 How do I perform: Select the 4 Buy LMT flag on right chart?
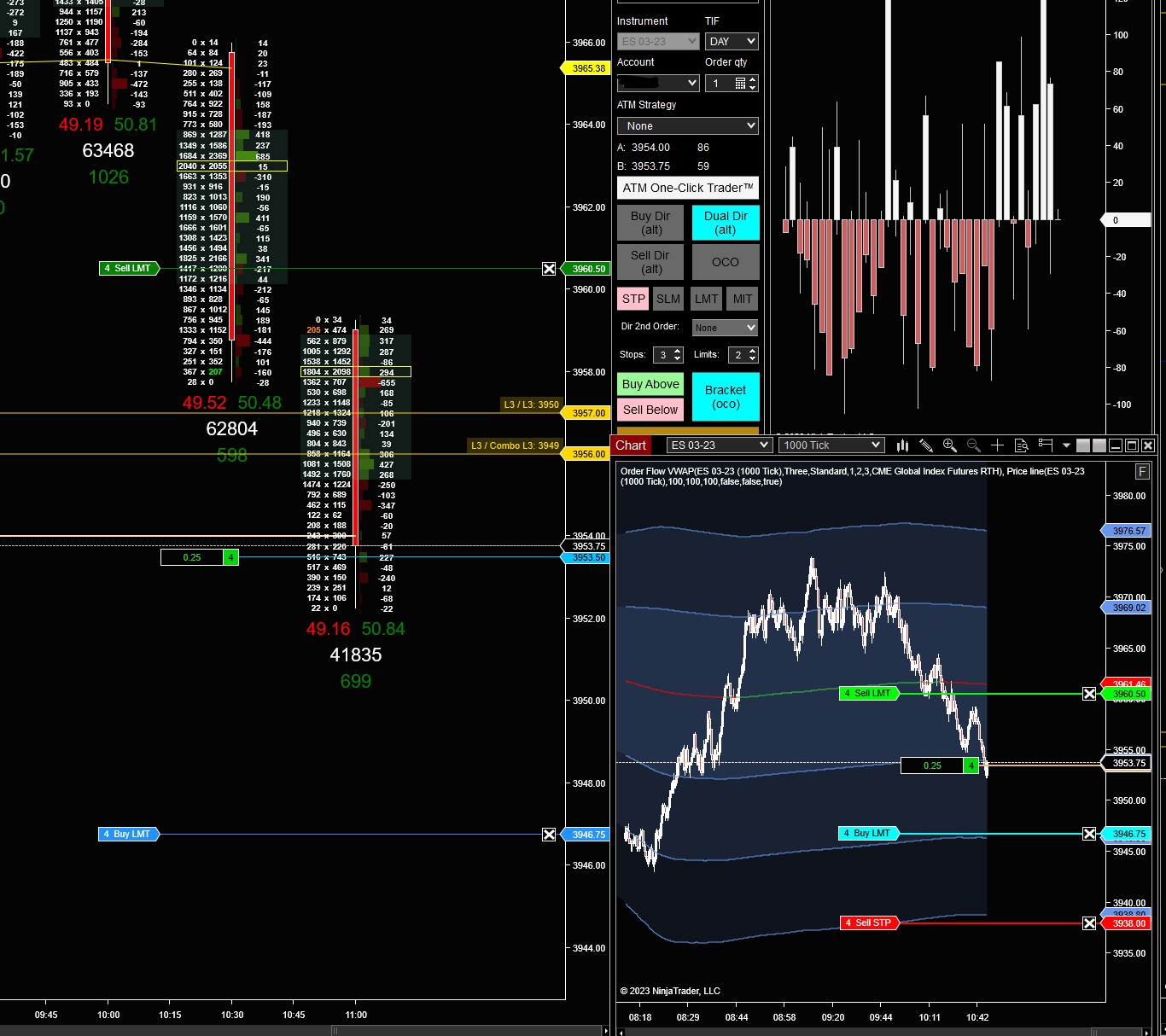click(x=870, y=834)
